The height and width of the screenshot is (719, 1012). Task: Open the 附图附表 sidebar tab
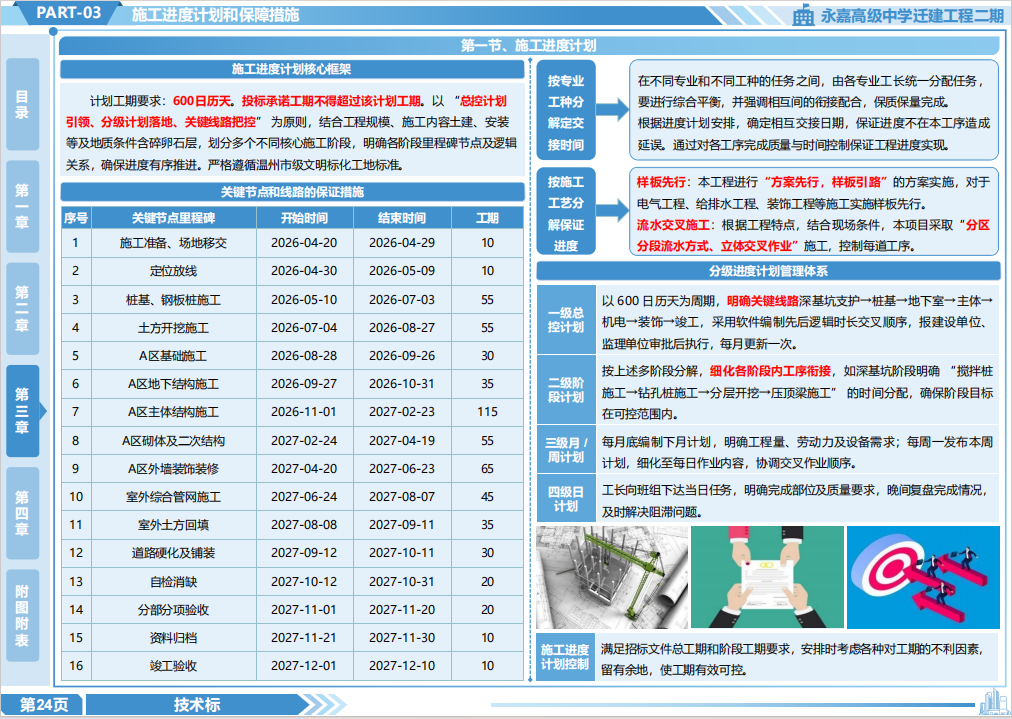coord(23,616)
